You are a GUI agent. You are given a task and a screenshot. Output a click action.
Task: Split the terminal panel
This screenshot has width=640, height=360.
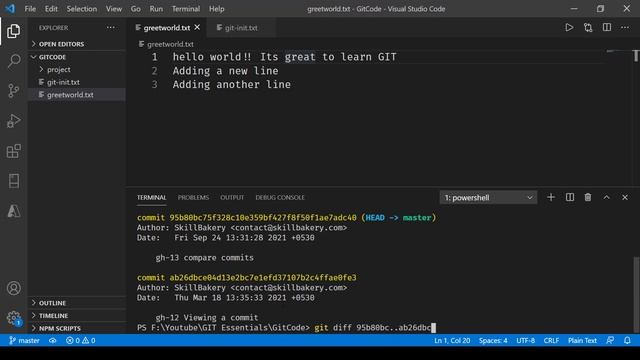click(x=570, y=198)
